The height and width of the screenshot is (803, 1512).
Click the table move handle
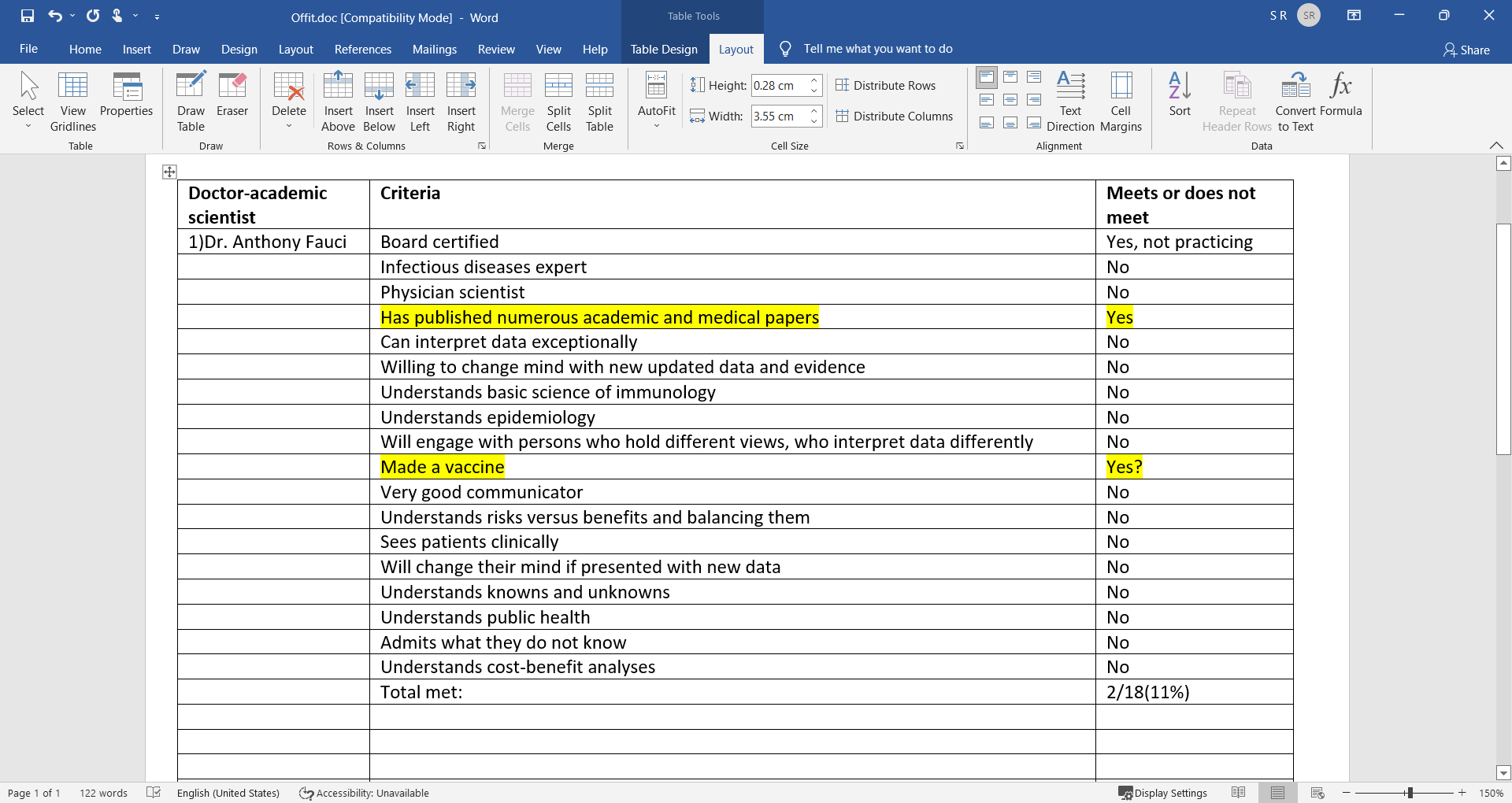[169, 172]
